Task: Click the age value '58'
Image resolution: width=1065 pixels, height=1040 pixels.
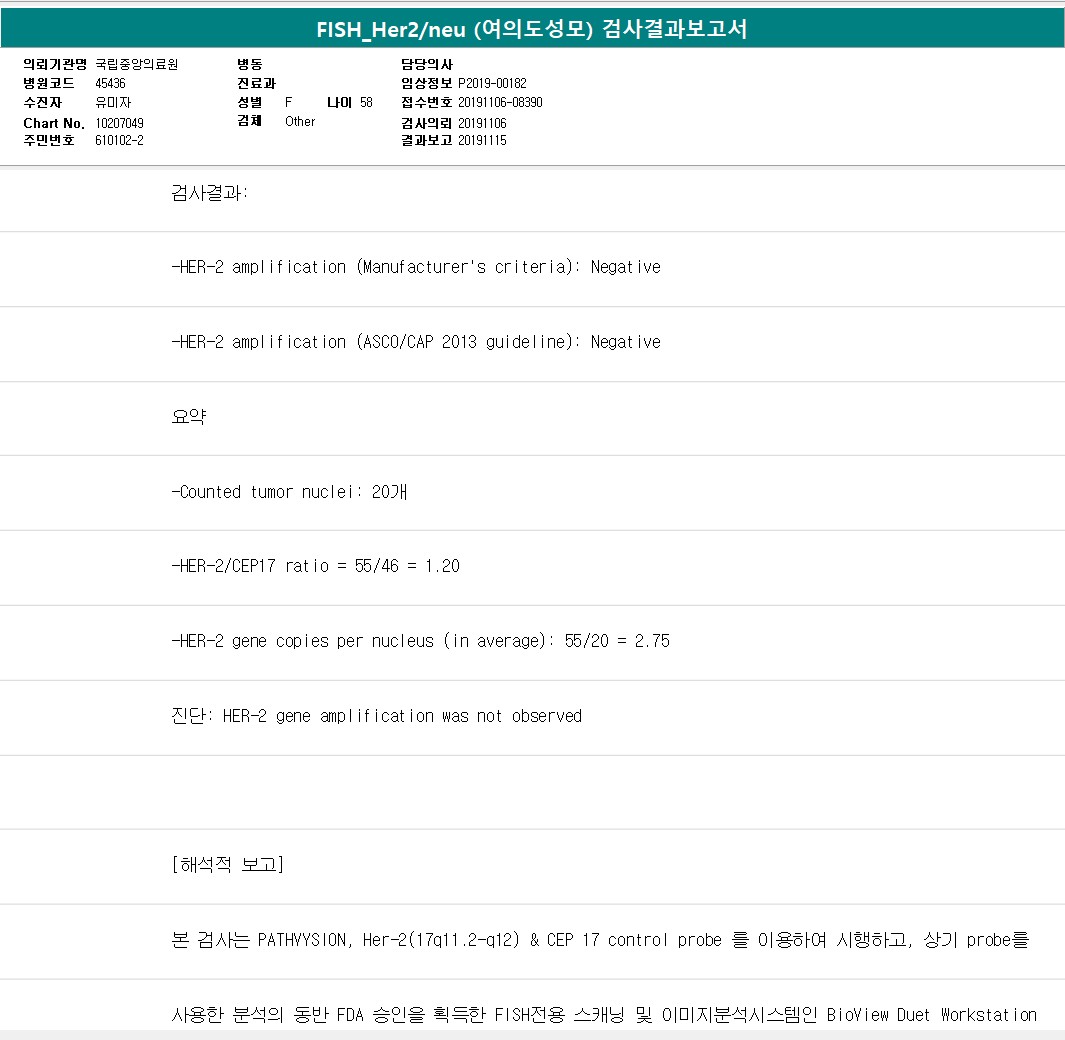Action: tap(366, 102)
